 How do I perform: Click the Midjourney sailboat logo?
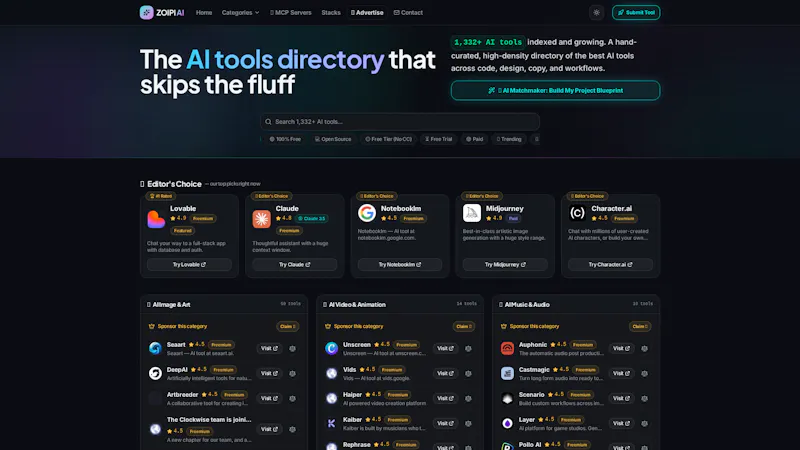[x=472, y=213]
